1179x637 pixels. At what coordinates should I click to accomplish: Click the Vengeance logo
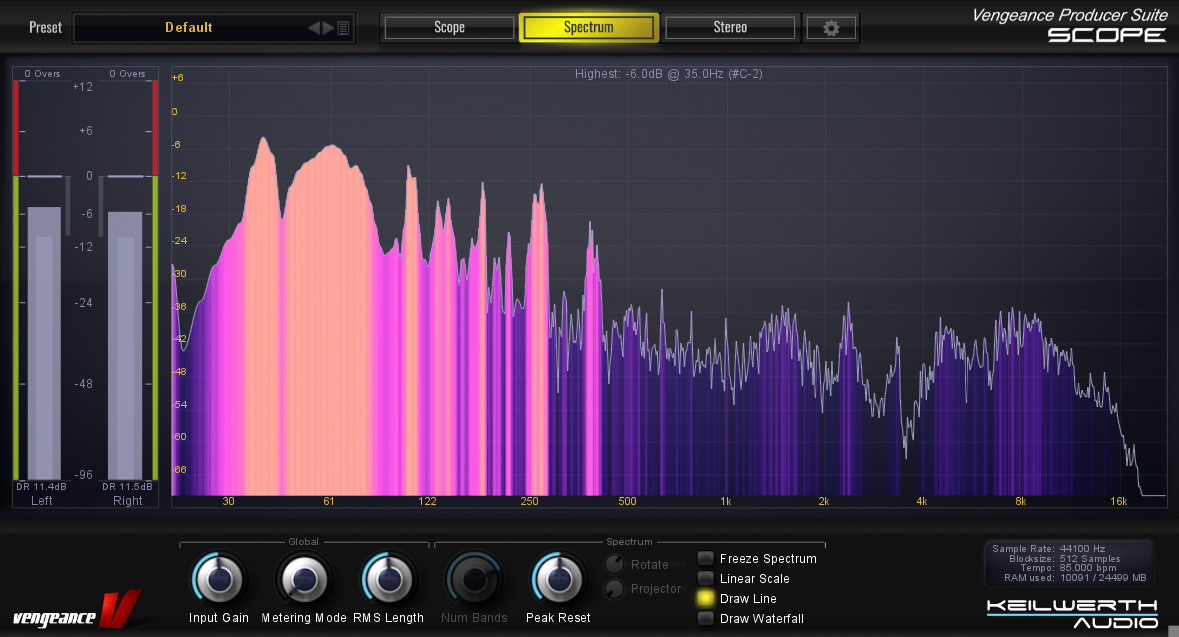77,611
